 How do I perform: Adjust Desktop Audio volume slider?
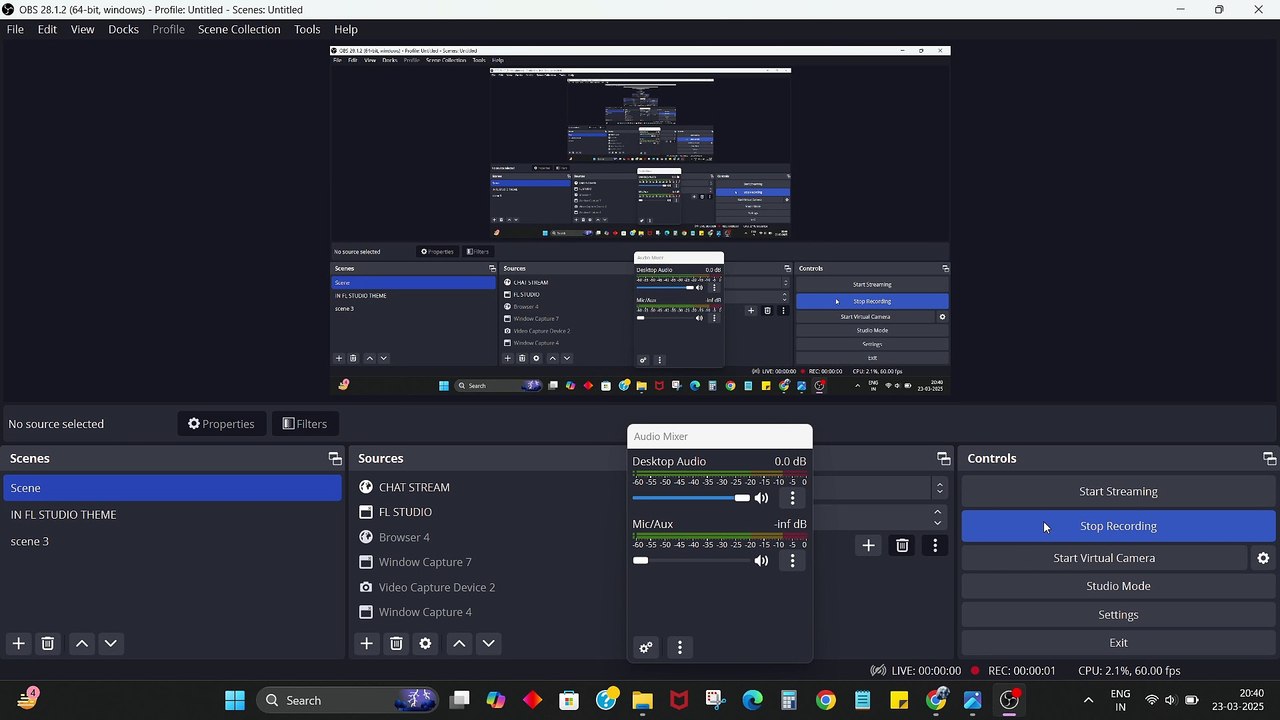point(691,497)
